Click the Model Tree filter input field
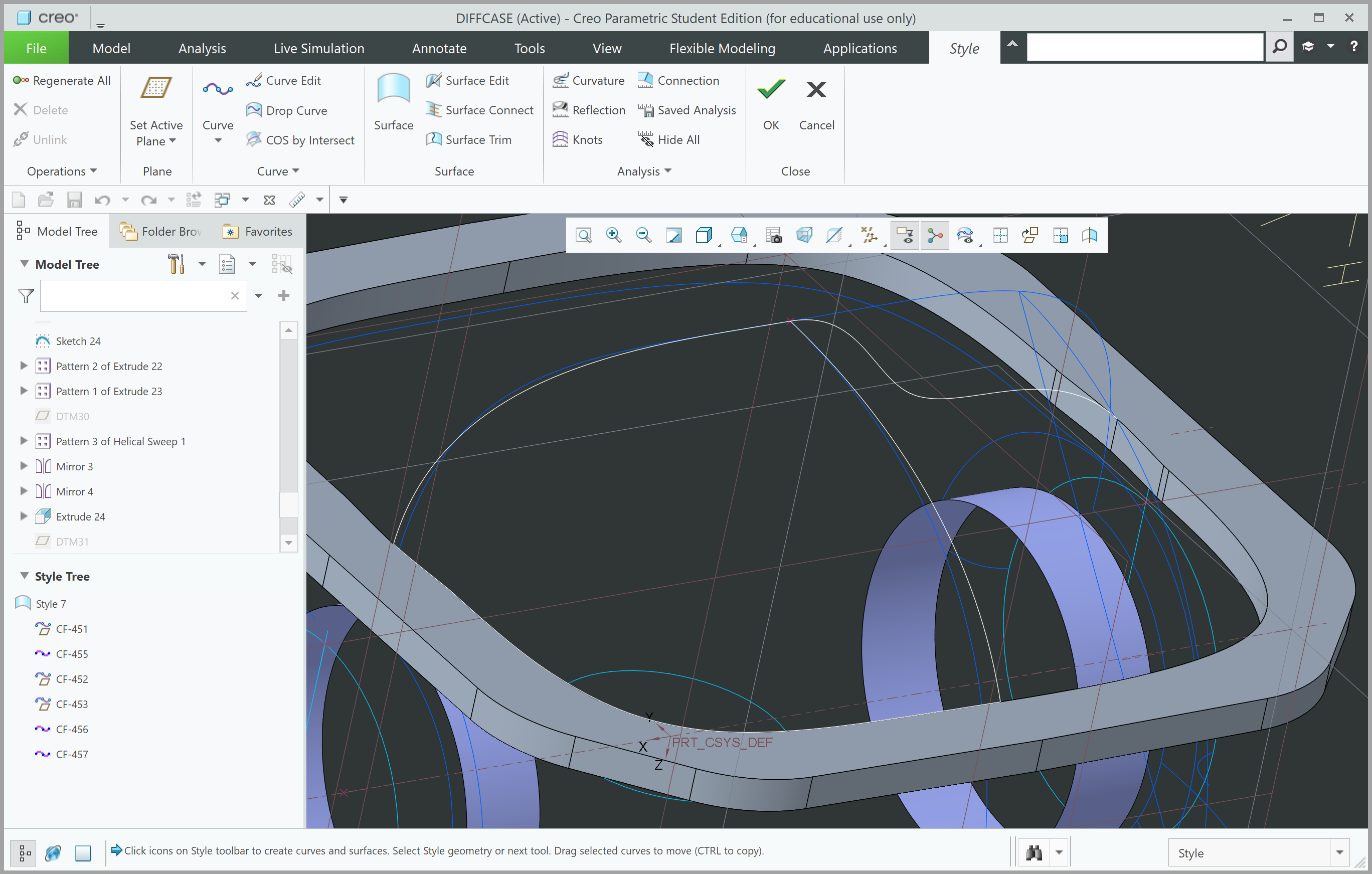Viewport: 1372px width, 874px height. click(142, 296)
